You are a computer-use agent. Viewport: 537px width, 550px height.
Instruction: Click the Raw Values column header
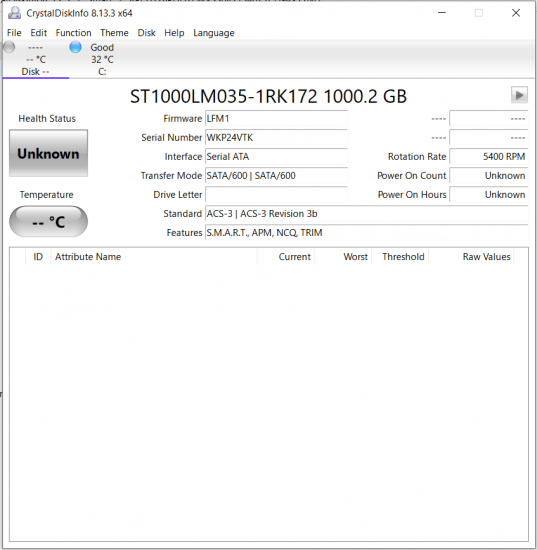(x=471, y=257)
